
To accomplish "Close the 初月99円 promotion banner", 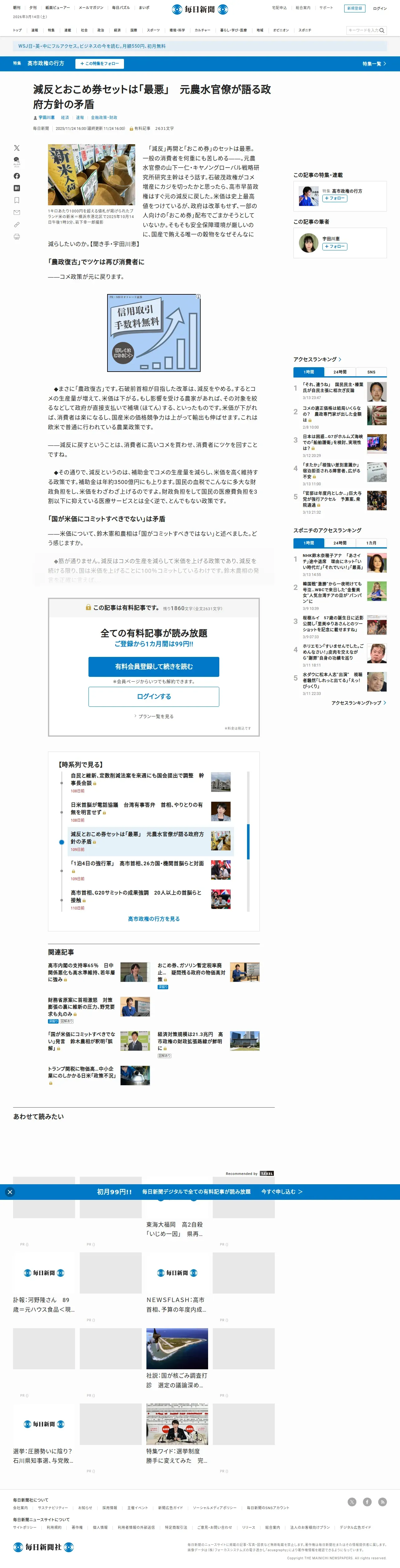I will pyautogui.click(x=10, y=1192).
